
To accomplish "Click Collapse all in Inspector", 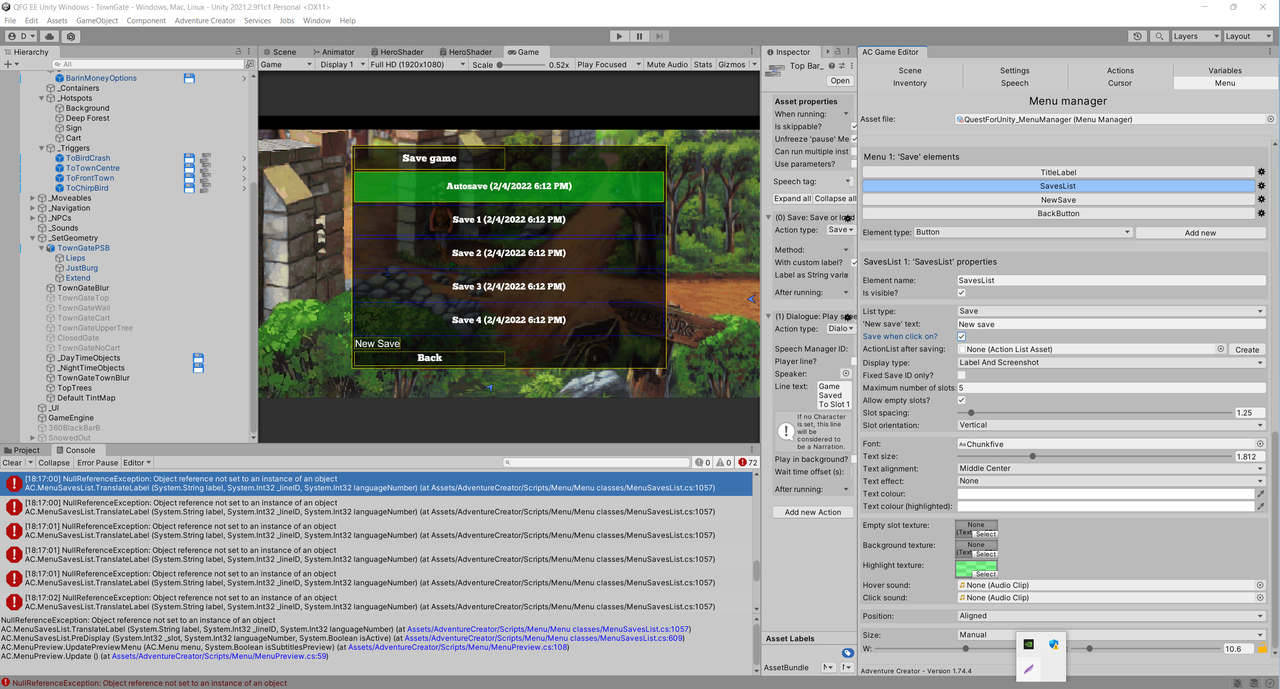I will click(835, 198).
